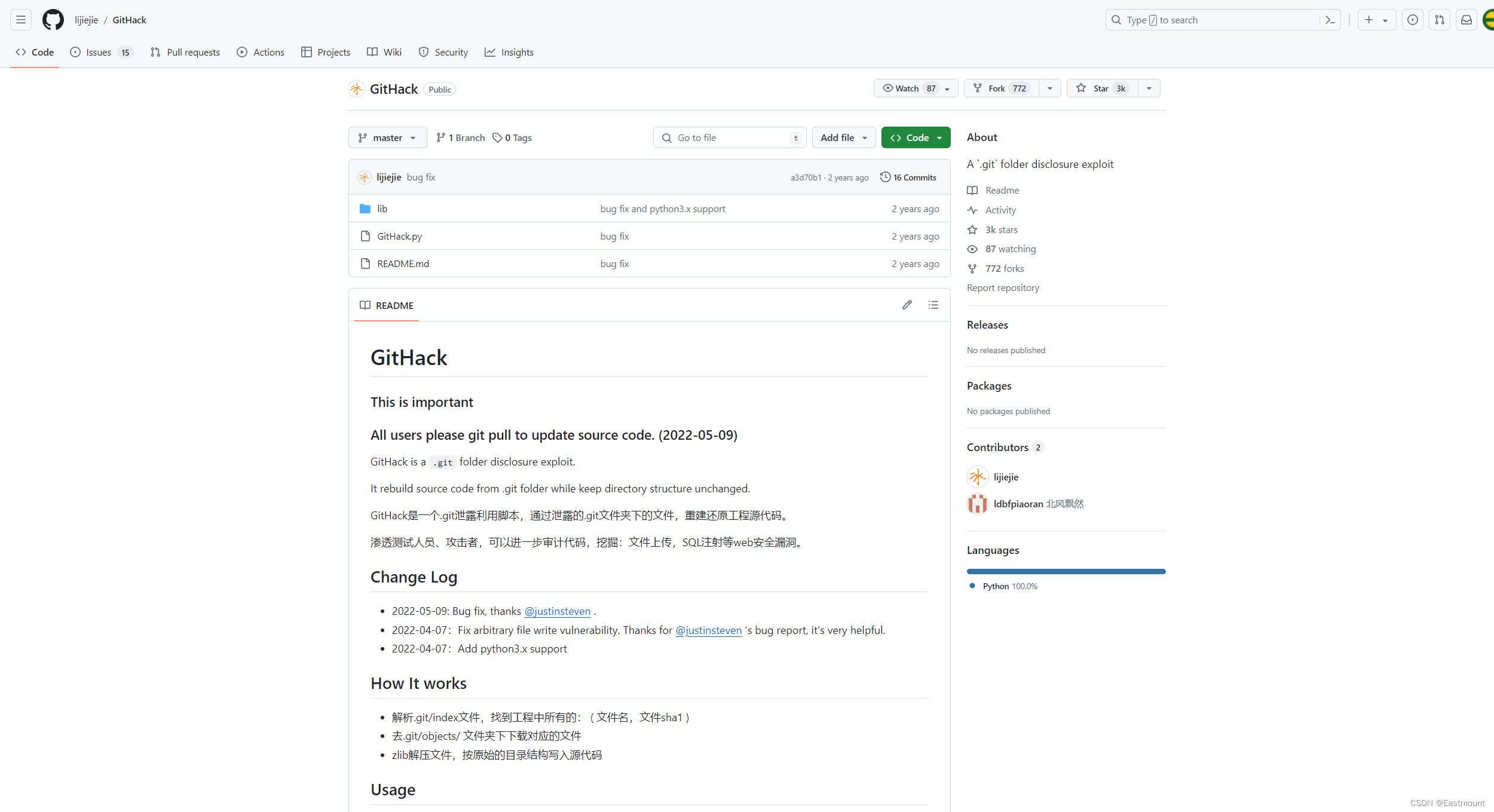Expand the Add file dropdown
Screen dimensions: 1494x812
coord(844,137)
